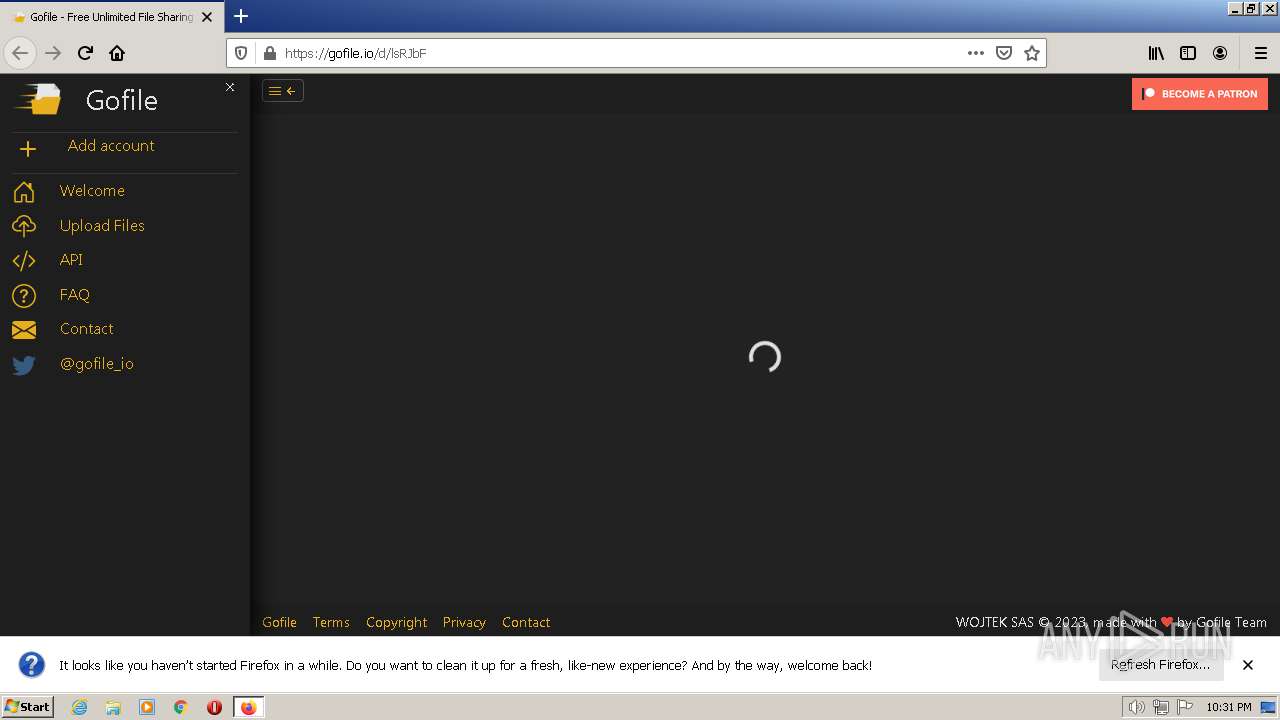Image resolution: width=1280 pixels, height=720 pixels.
Task: Click the 10:31 PM clock
Action: (1229, 707)
